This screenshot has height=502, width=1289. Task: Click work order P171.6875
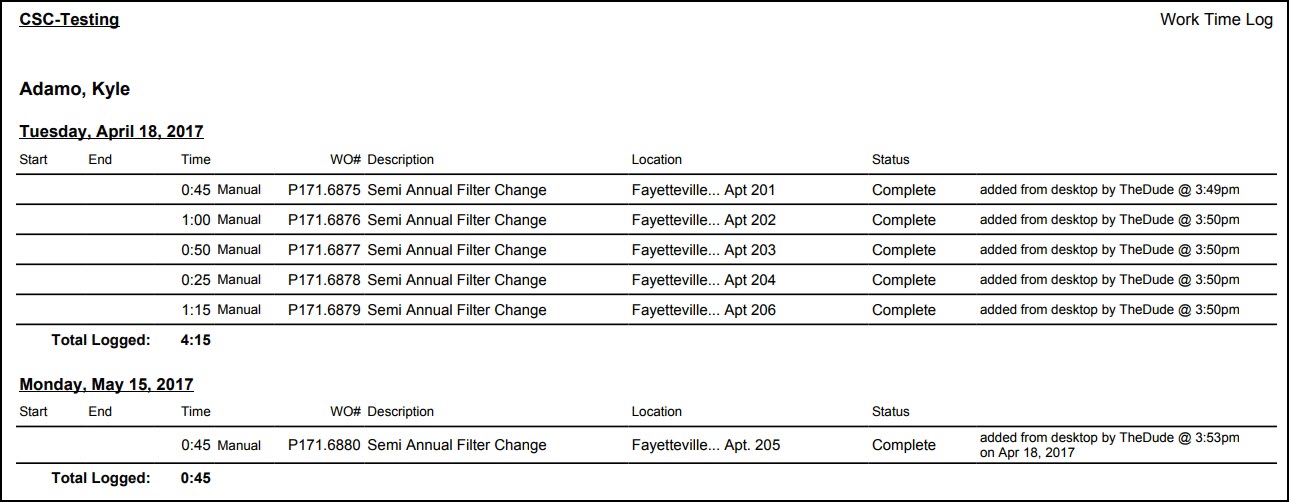coord(324,190)
